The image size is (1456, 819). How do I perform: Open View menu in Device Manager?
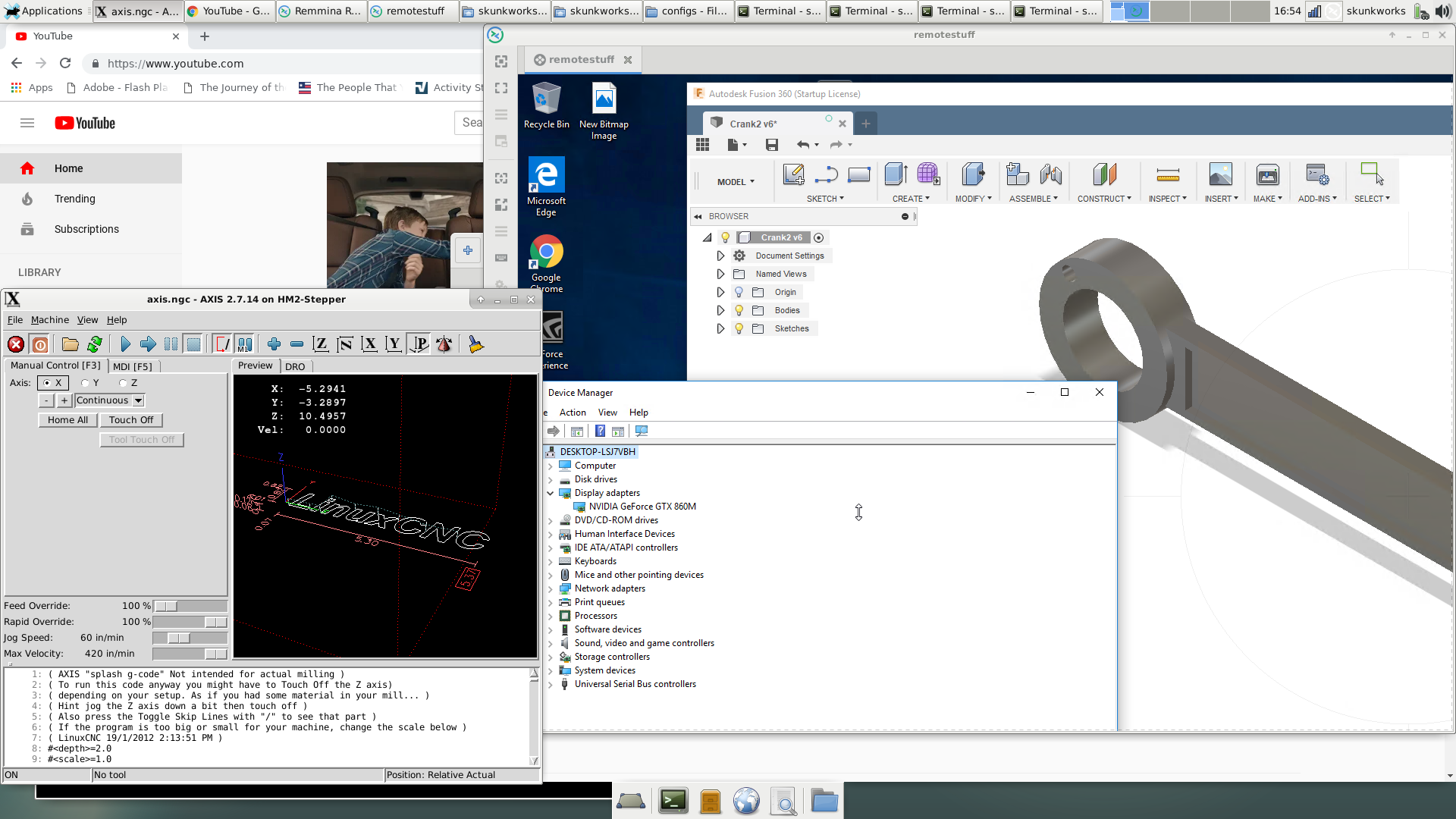(x=607, y=413)
